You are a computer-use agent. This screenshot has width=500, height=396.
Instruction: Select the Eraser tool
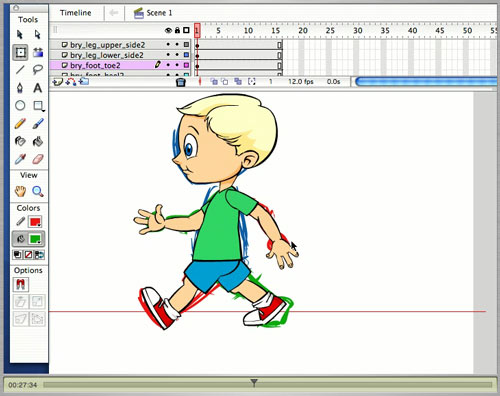38,159
